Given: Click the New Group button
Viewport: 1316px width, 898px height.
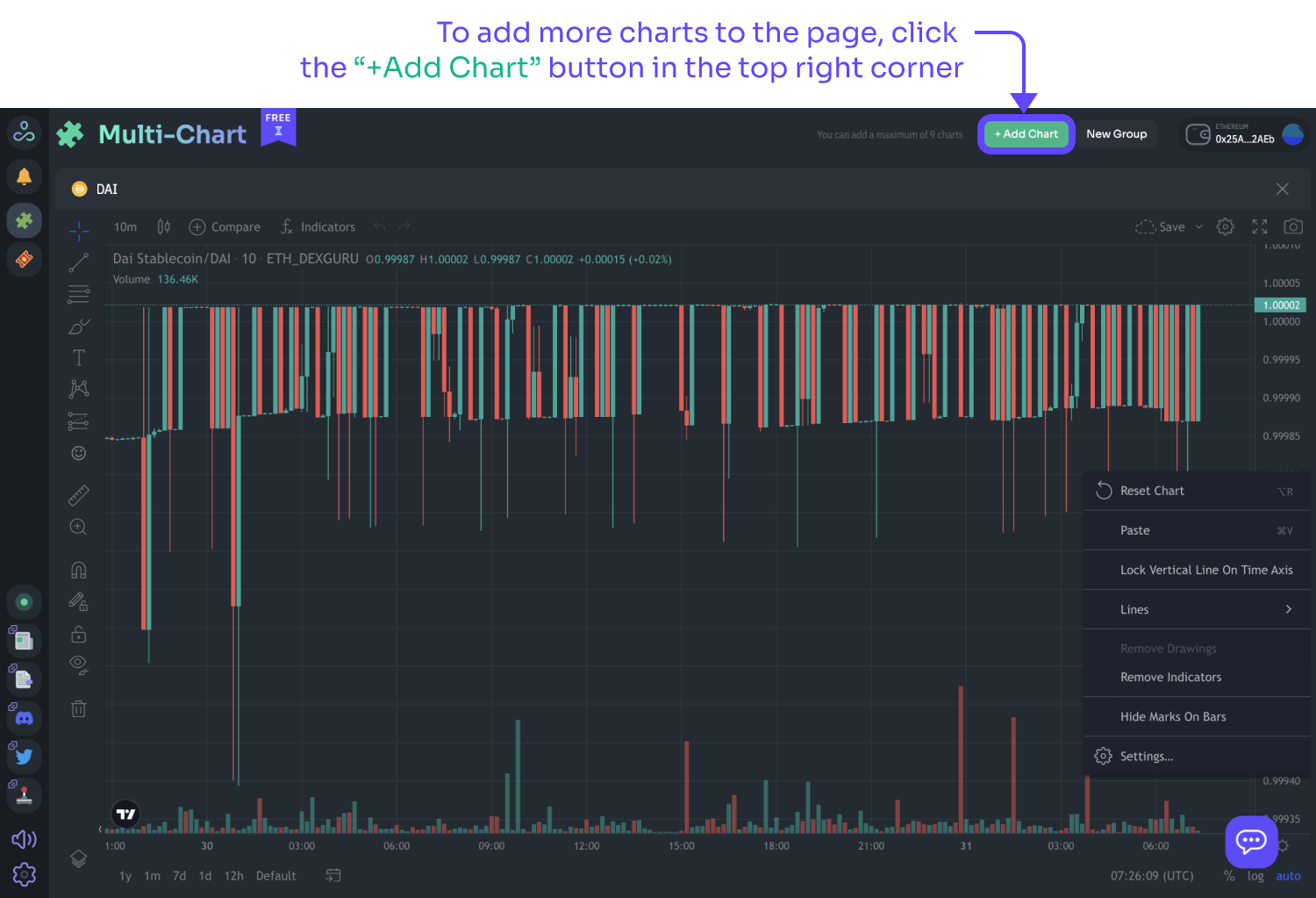Looking at the screenshot, I should (1116, 134).
